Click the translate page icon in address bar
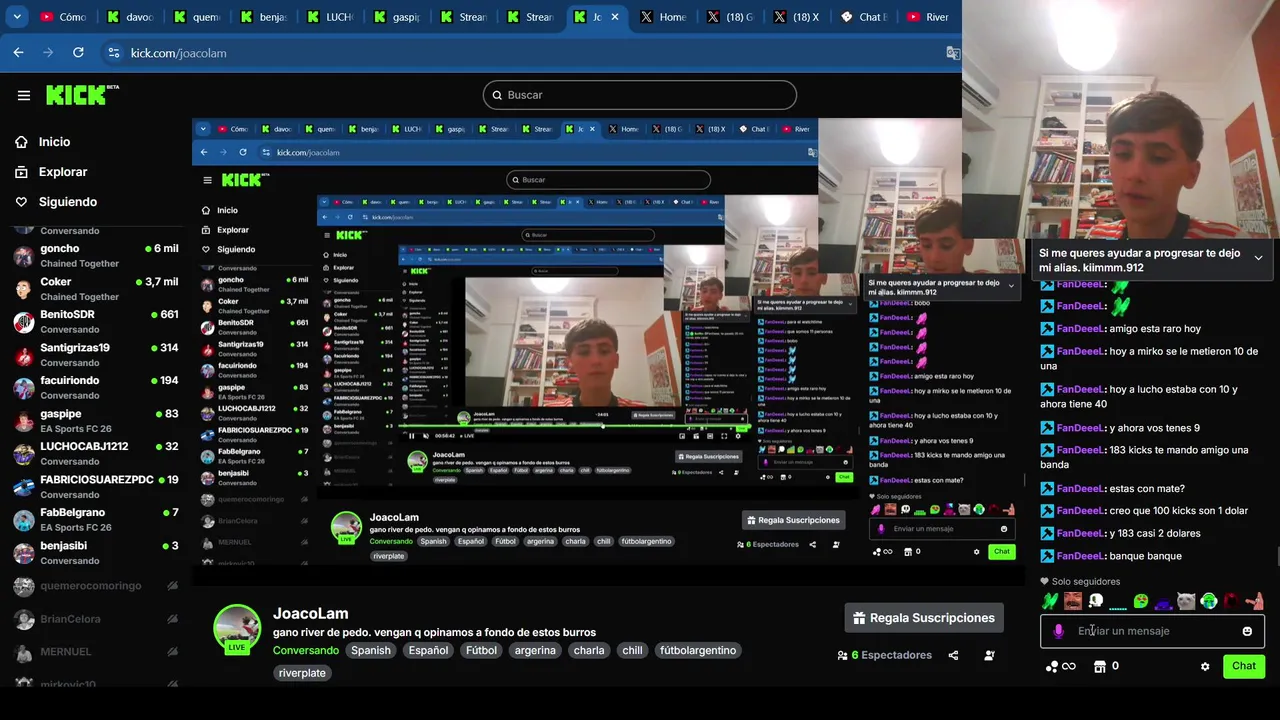 click(952, 53)
